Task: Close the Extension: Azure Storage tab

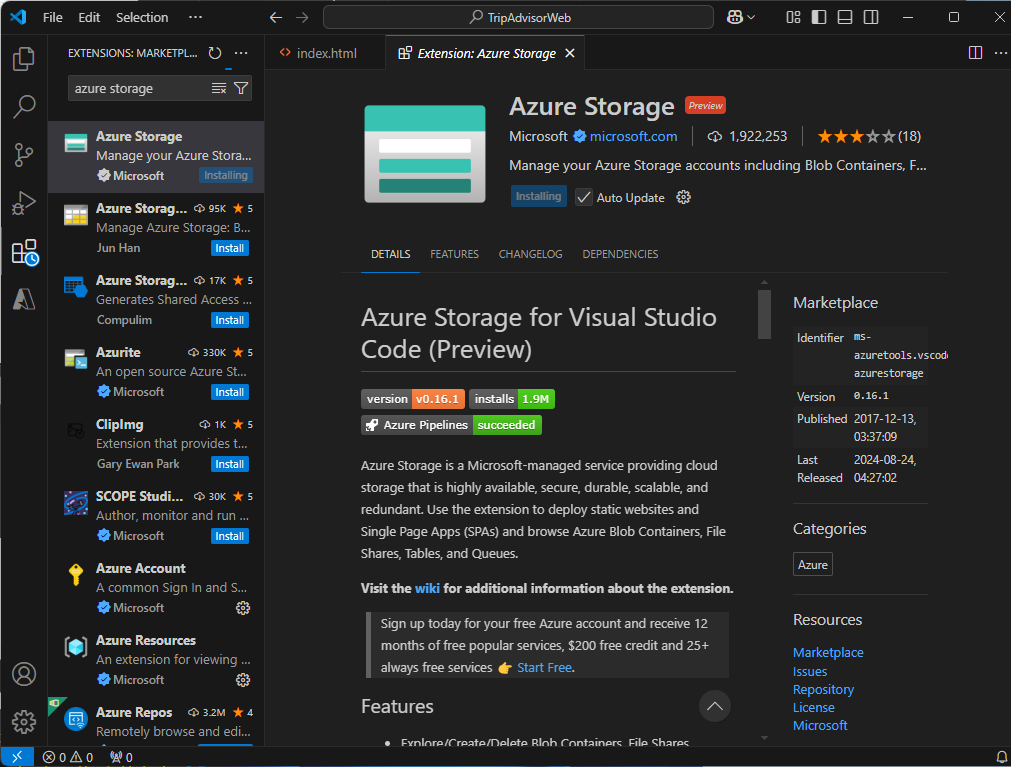Action: pyautogui.click(x=570, y=53)
